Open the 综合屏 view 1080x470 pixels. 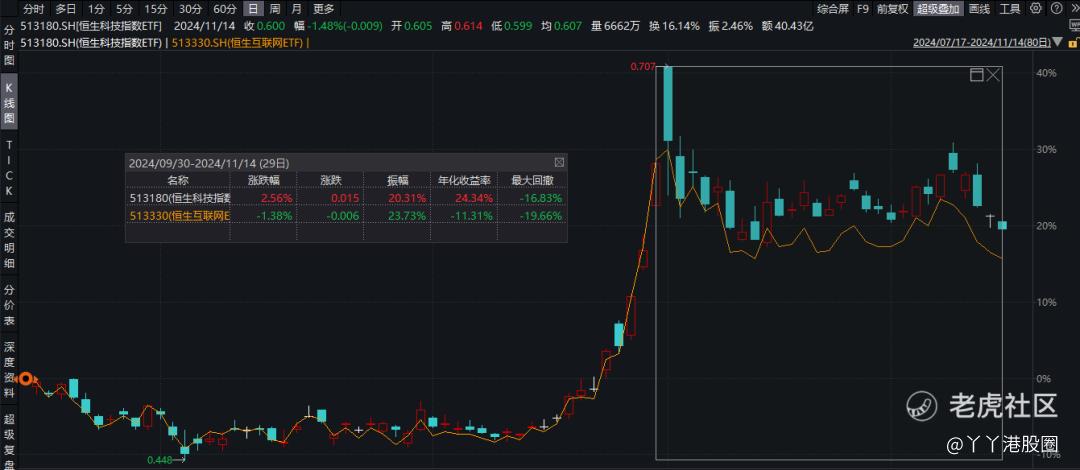[x=832, y=9]
